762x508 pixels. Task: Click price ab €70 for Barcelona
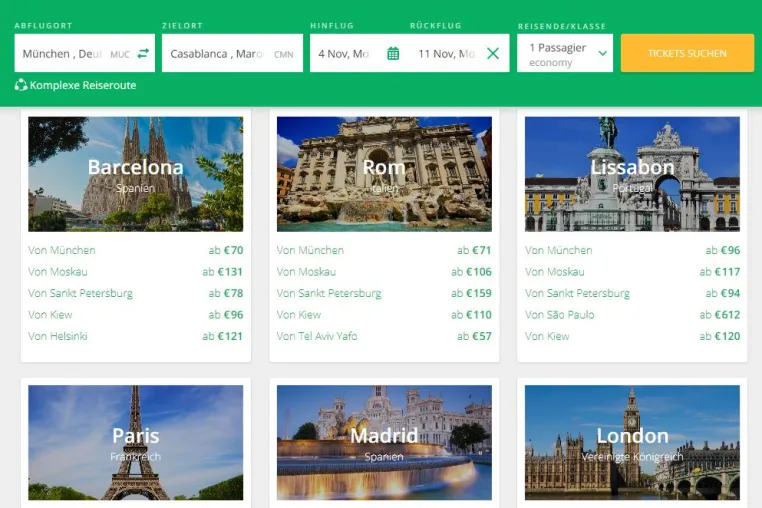tap(226, 250)
